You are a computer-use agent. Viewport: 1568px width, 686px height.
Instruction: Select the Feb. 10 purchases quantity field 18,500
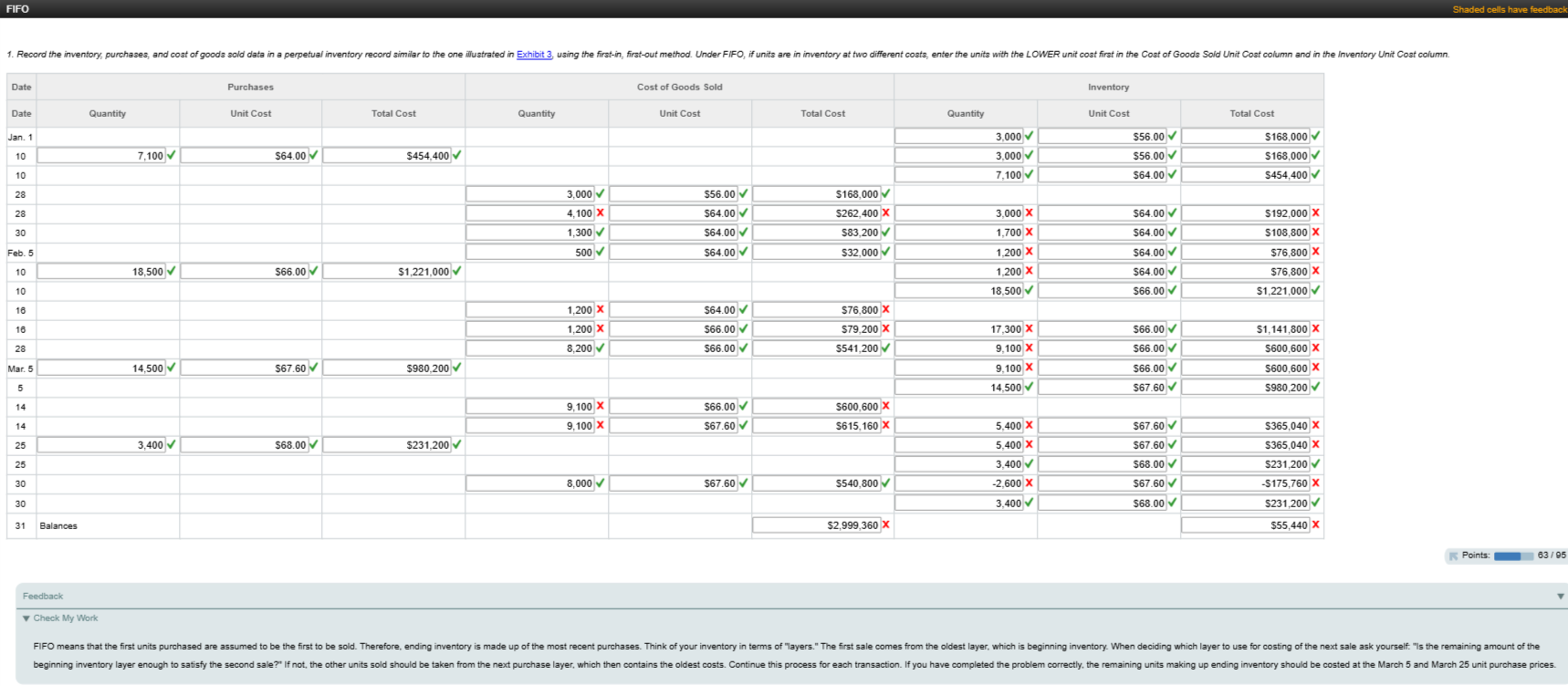101,272
